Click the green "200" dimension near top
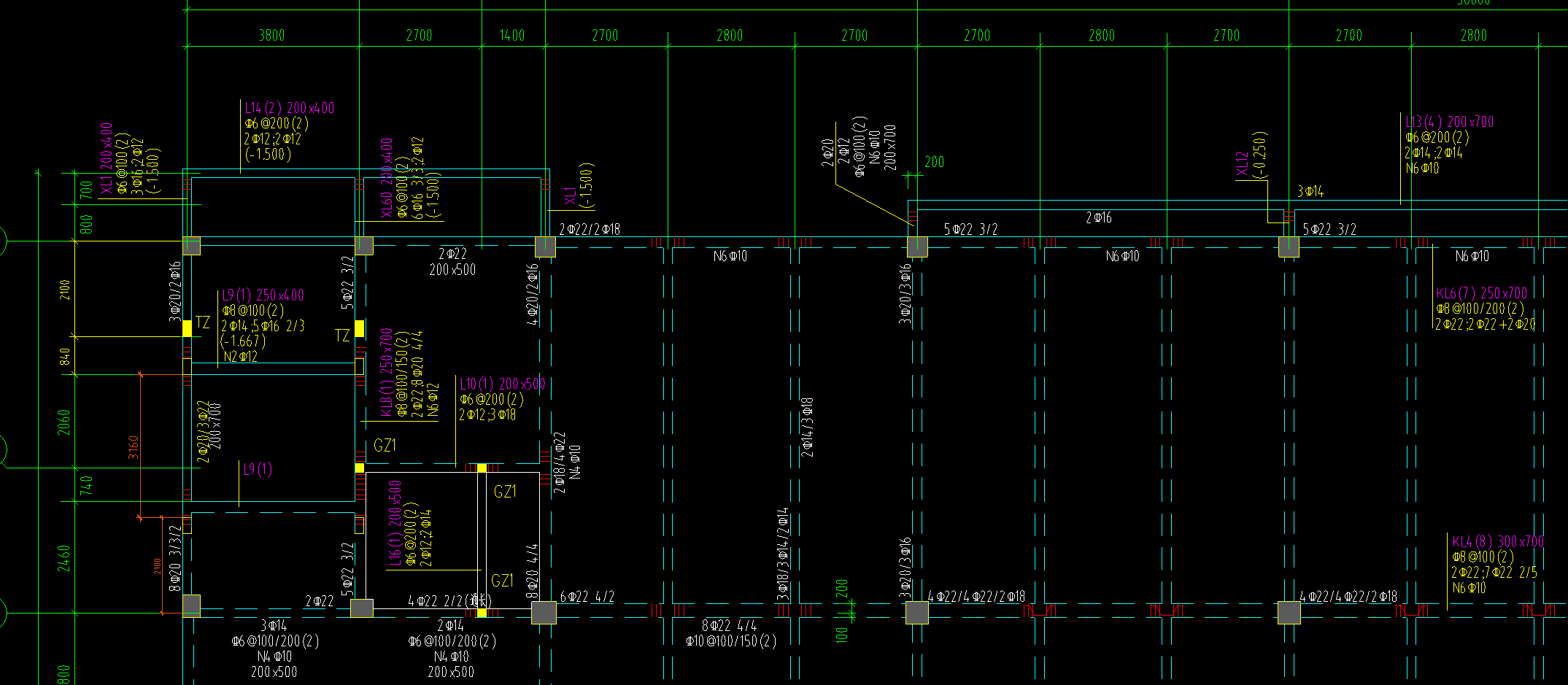 [935, 162]
